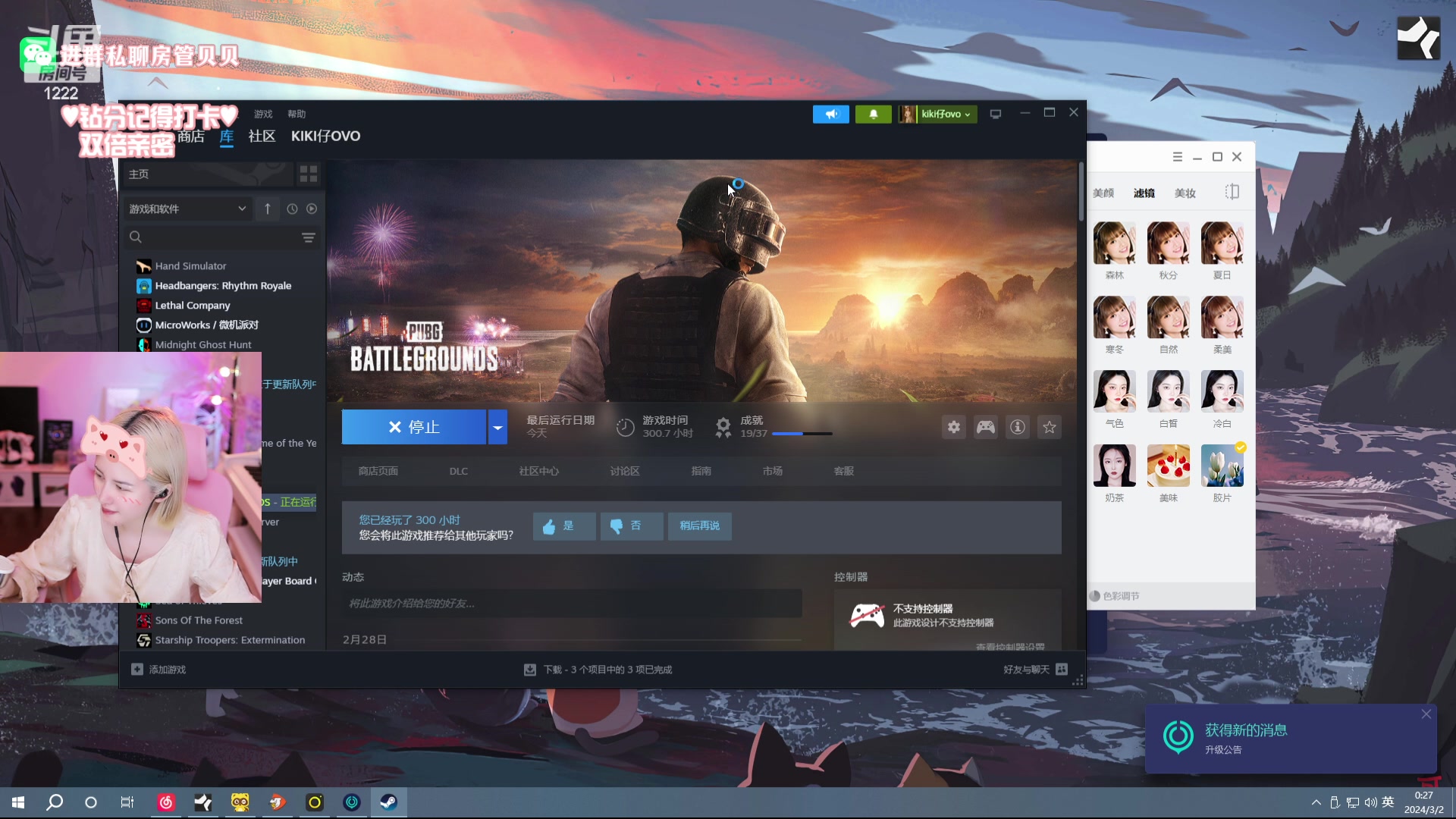
Task: Click thumbs-up 是 recommend button
Action: [564, 526]
